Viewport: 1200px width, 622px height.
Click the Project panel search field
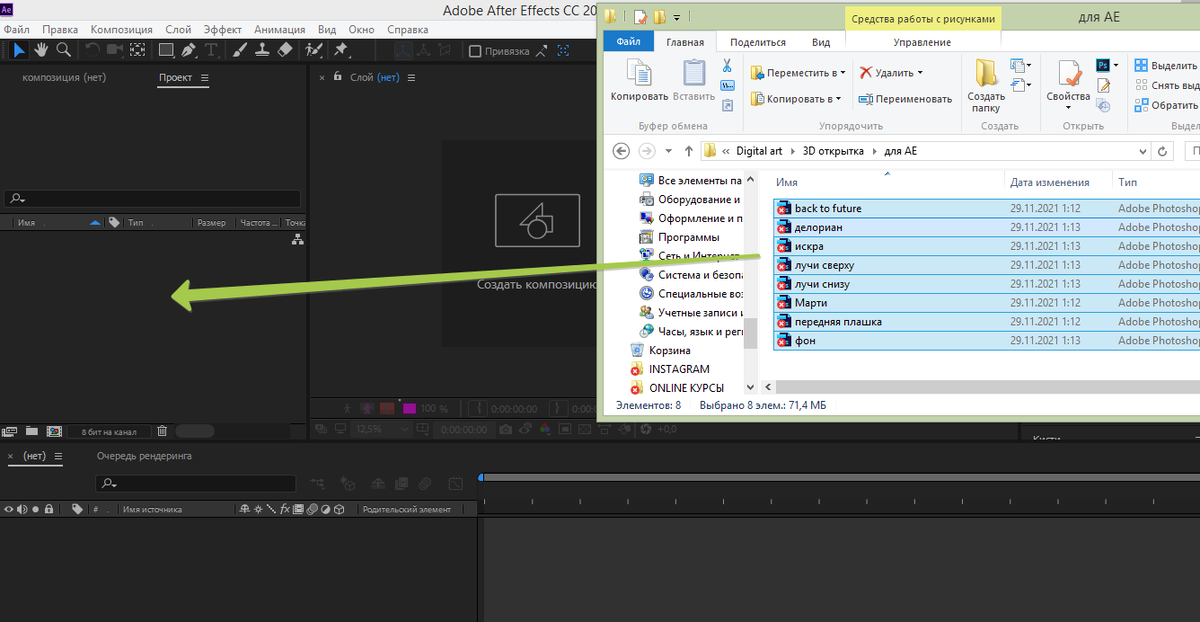[x=152, y=199]
